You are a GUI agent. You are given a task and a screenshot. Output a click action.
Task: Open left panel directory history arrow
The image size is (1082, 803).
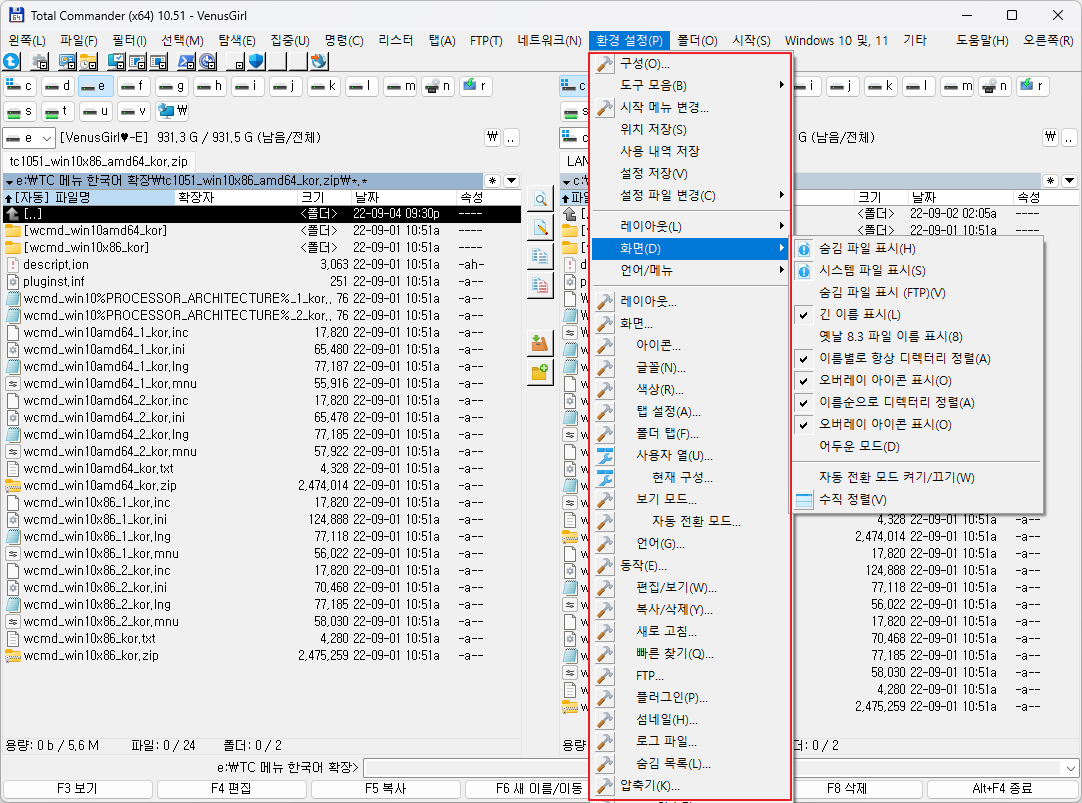coord(511,181)
